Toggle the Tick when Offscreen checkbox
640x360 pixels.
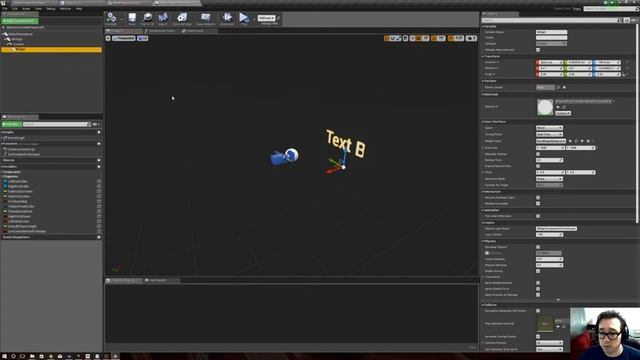point(538,216)
